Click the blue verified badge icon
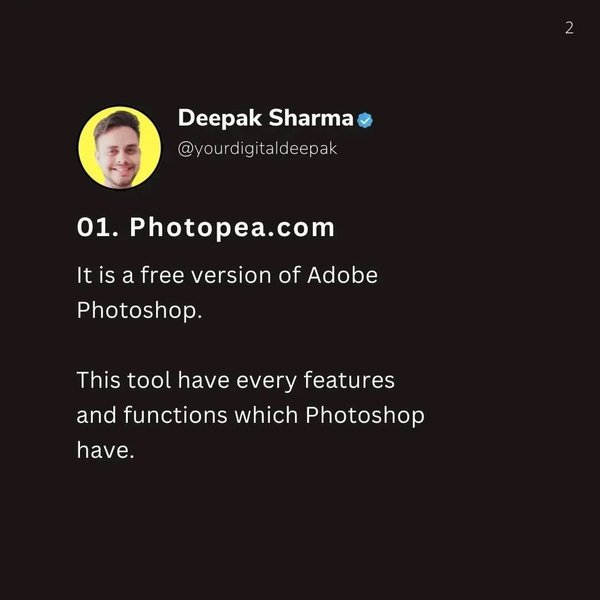 pos(366,120)
